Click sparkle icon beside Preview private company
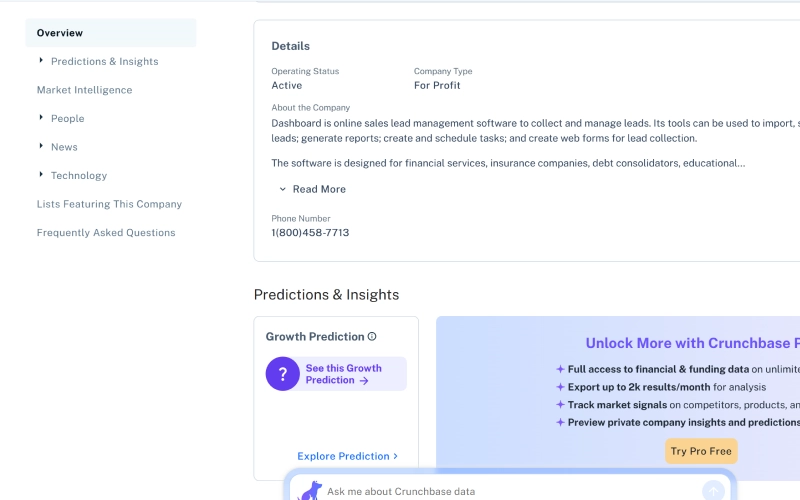 (x=560, y=423)
